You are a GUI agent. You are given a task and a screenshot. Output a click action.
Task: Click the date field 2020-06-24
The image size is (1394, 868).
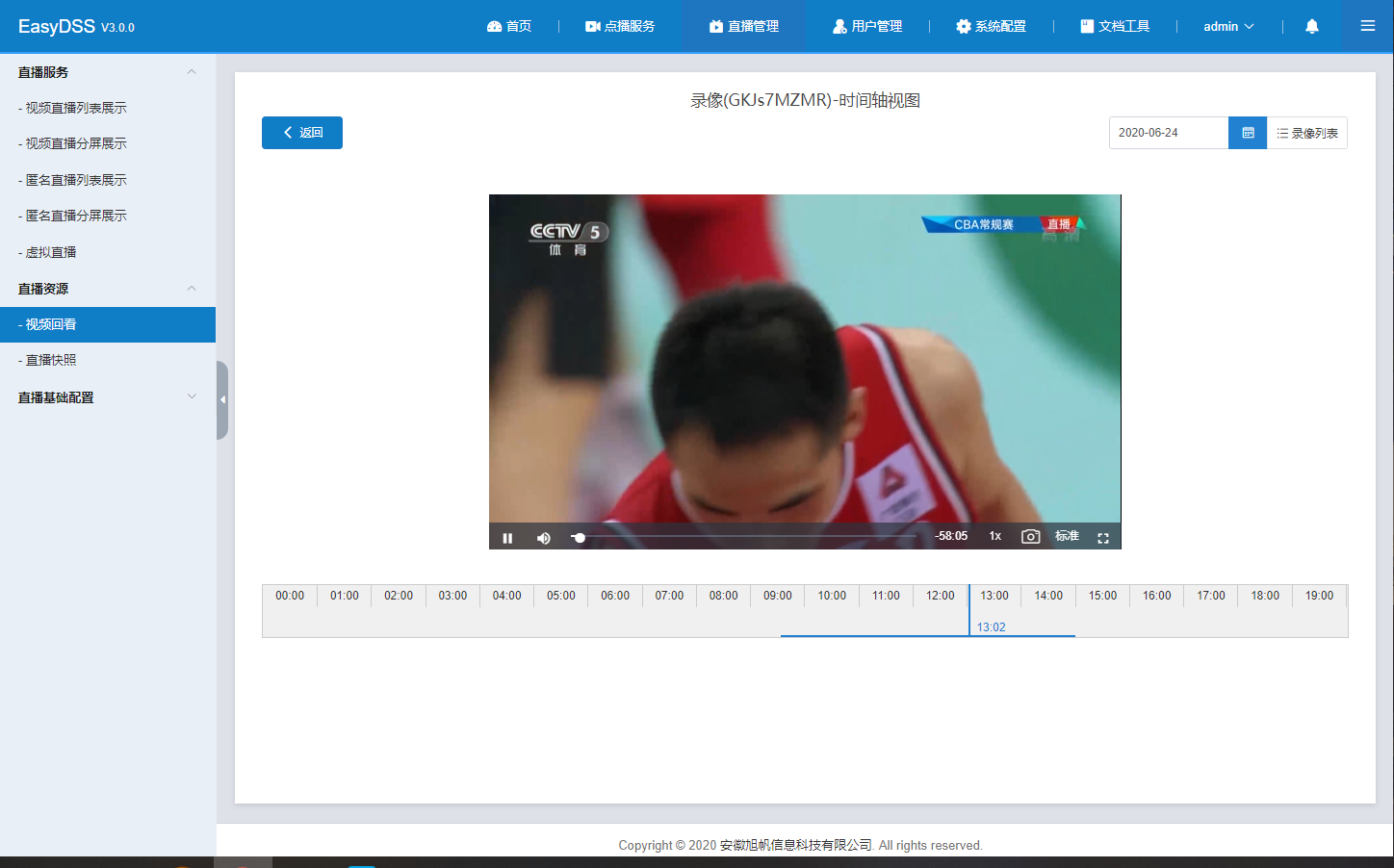pyautogui.click(x=1169, y=133)
